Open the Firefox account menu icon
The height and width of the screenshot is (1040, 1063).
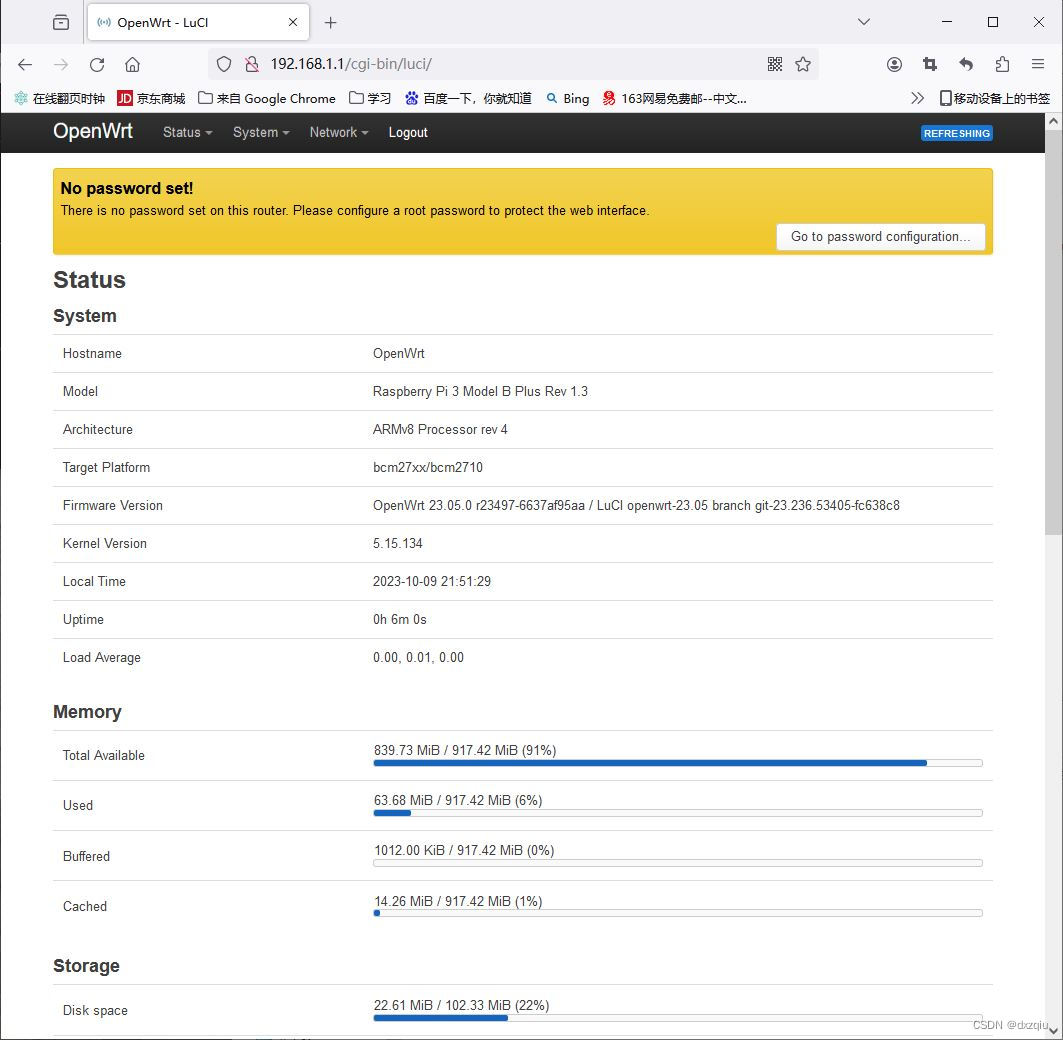[893, 63]
